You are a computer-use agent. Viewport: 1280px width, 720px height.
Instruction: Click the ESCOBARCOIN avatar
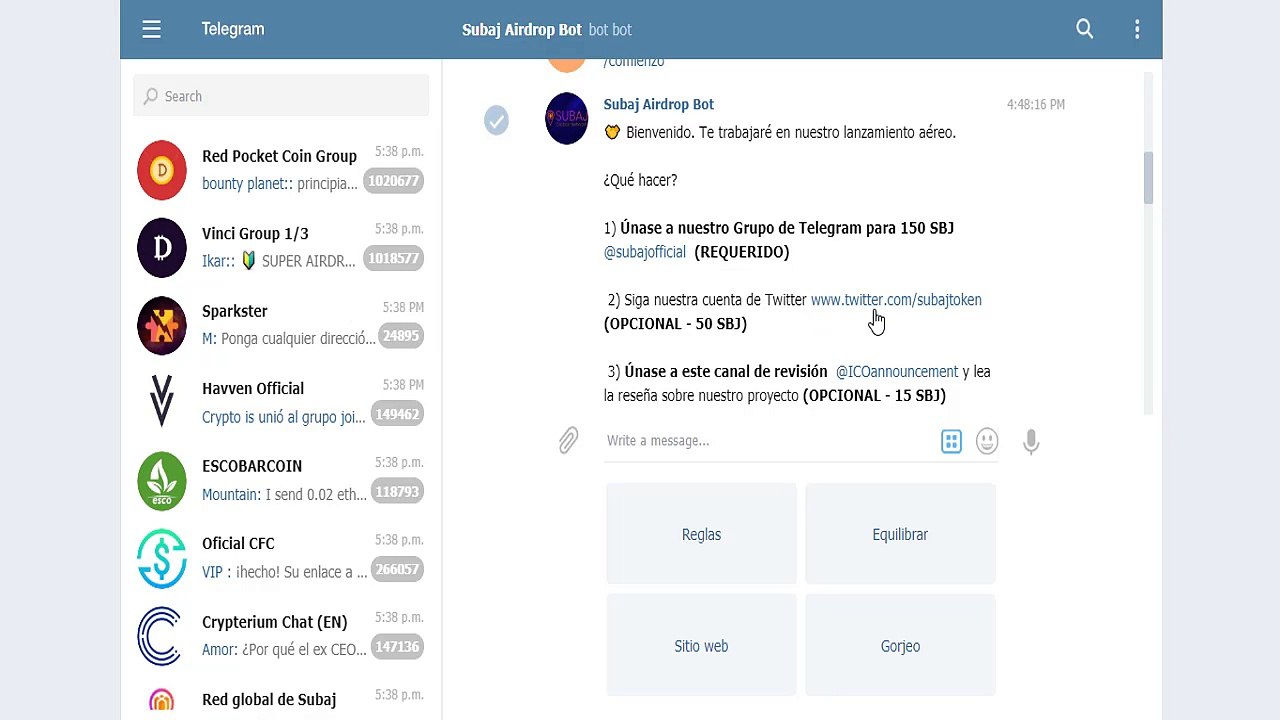[x=162, y=480]
